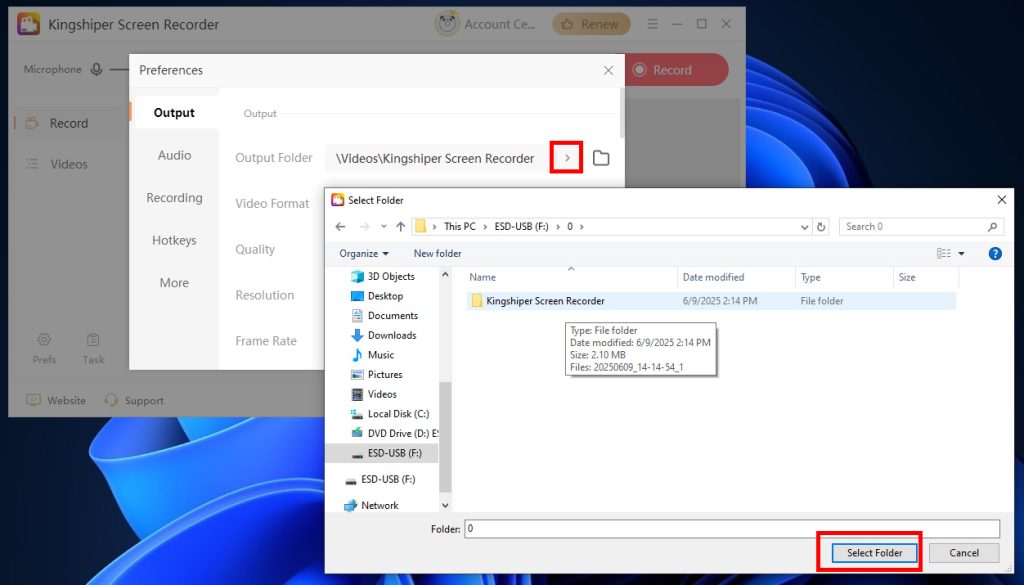Screen dimensions: 1024x585
Task: Select DVD Drive (D:) in navigation pane
Action: (x=402, y=433)
